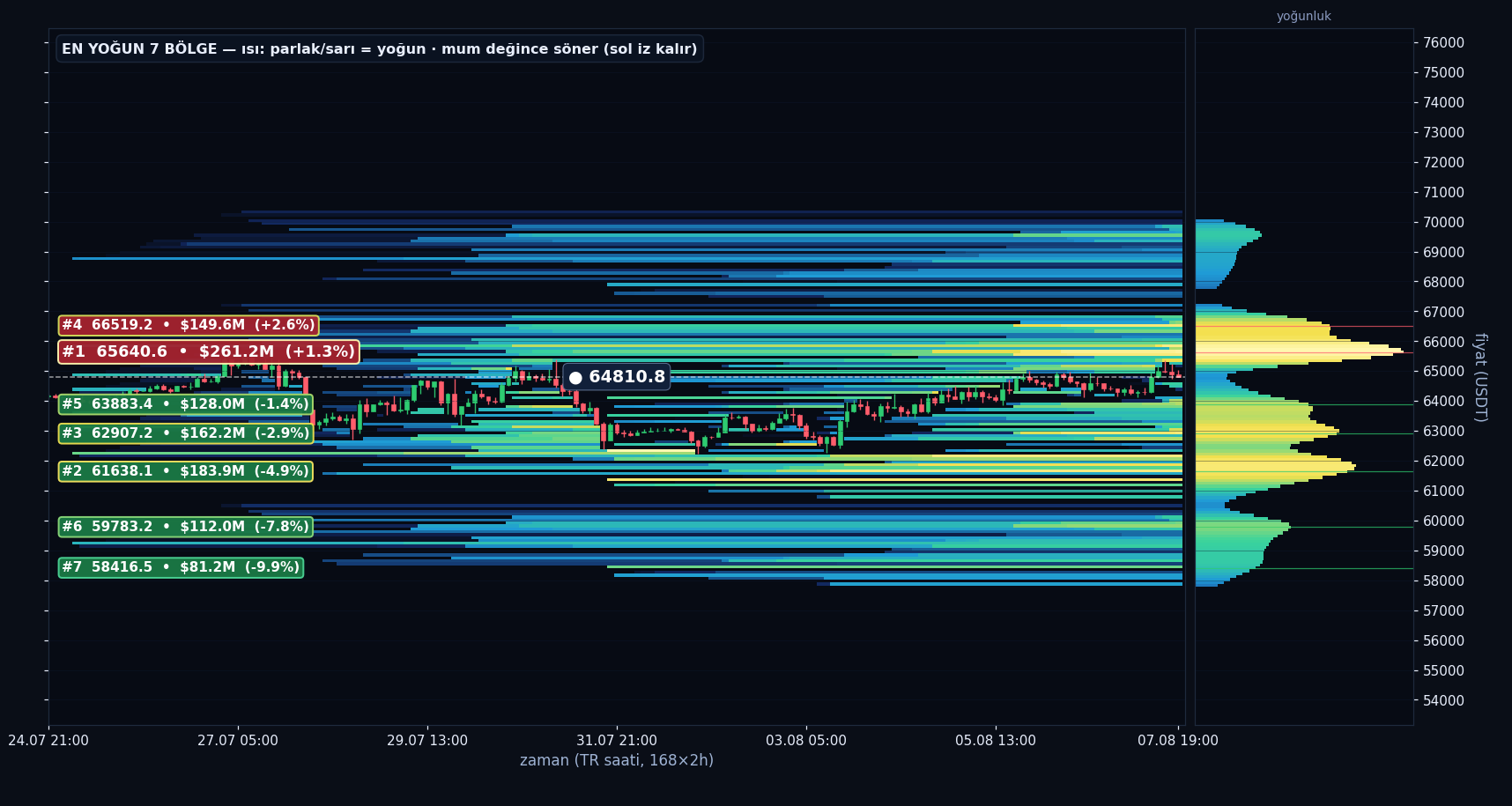Click the 70000 price axis label
The width and height of the screenshot is (1512, 806).
(1444, 223)
